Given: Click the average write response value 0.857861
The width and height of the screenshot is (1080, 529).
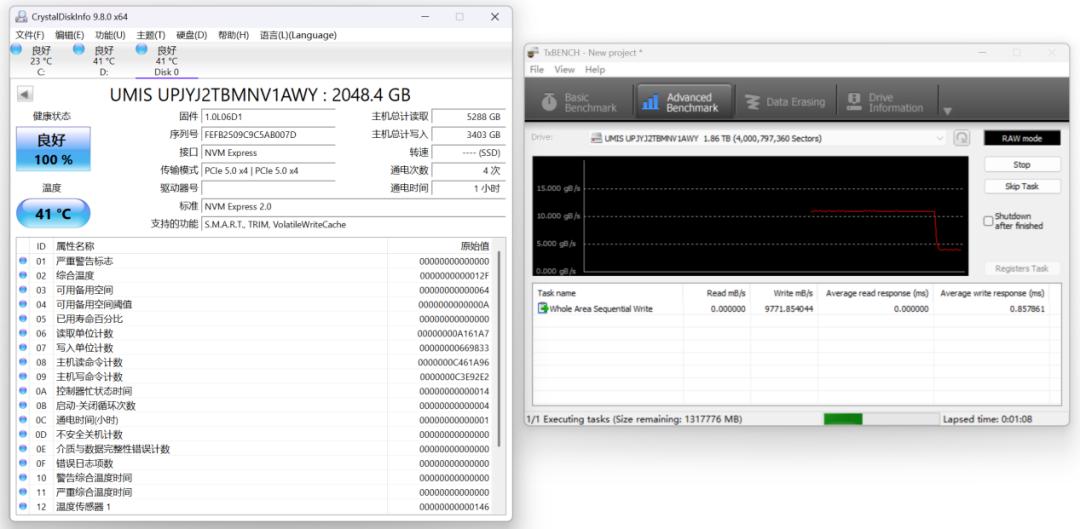Looking at the screenshot, I should [1027, 309].
